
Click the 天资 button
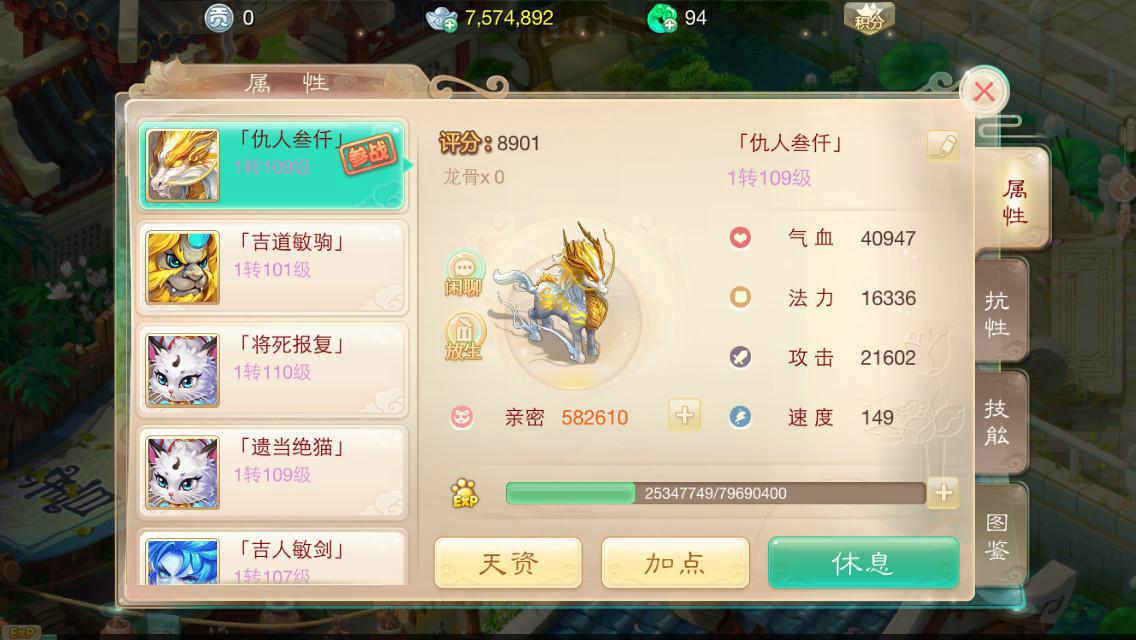coord(508,562)
